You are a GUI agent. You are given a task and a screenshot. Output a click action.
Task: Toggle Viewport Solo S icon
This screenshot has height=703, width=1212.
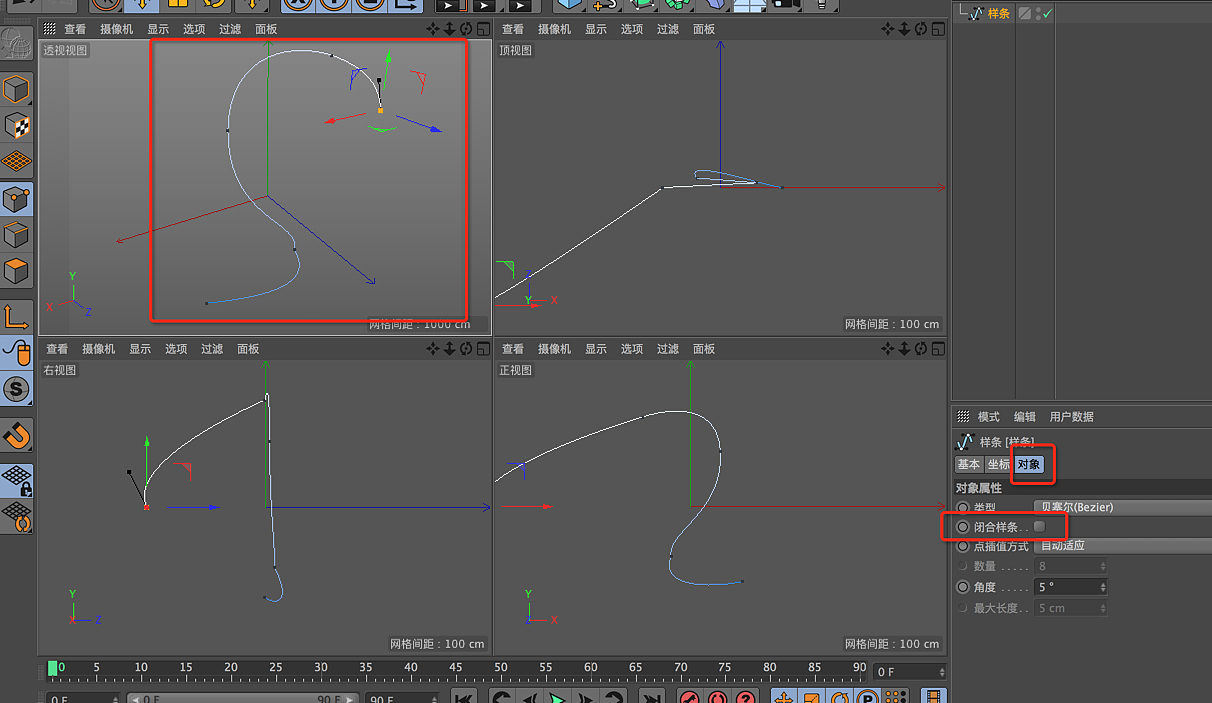pyautogui.click(x=17, y=389)
